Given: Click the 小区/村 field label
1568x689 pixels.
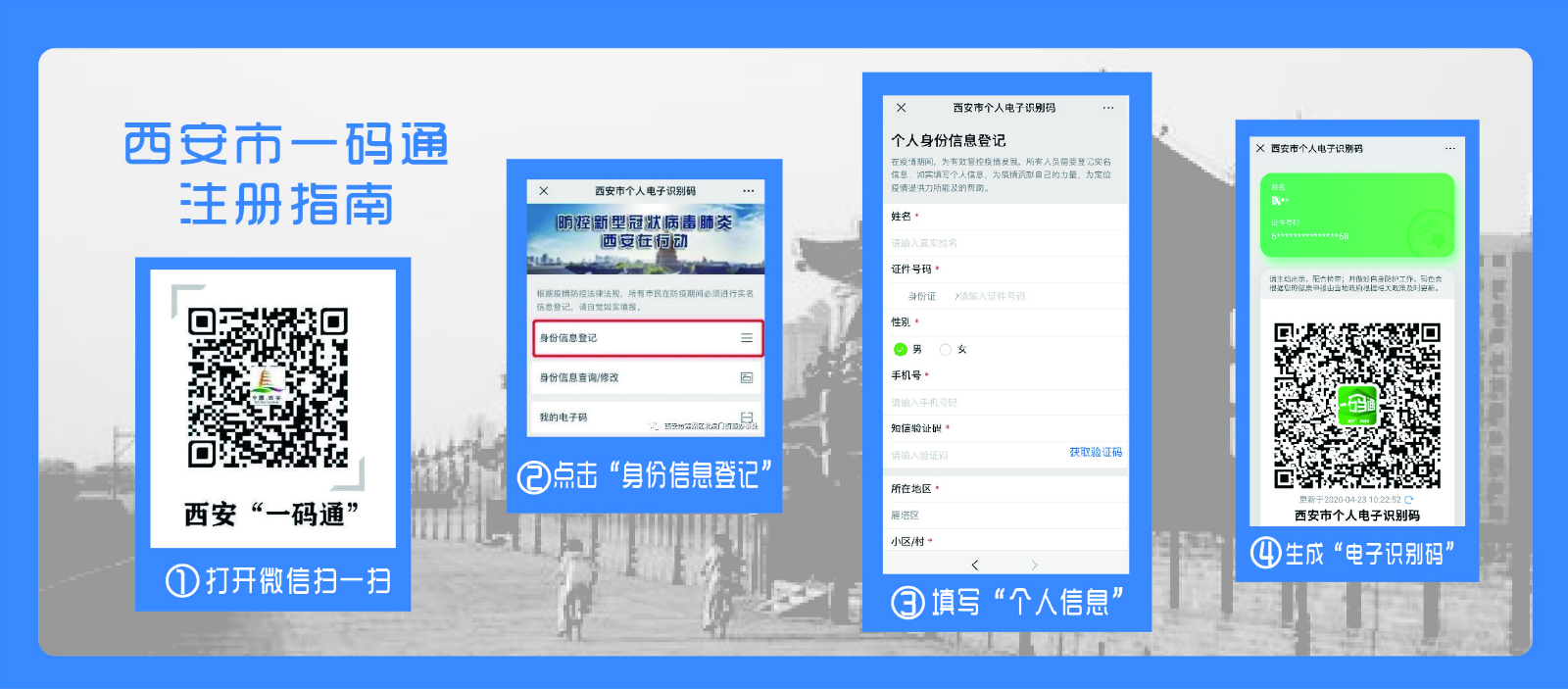Looking at the screenshot, I should 907,542.
